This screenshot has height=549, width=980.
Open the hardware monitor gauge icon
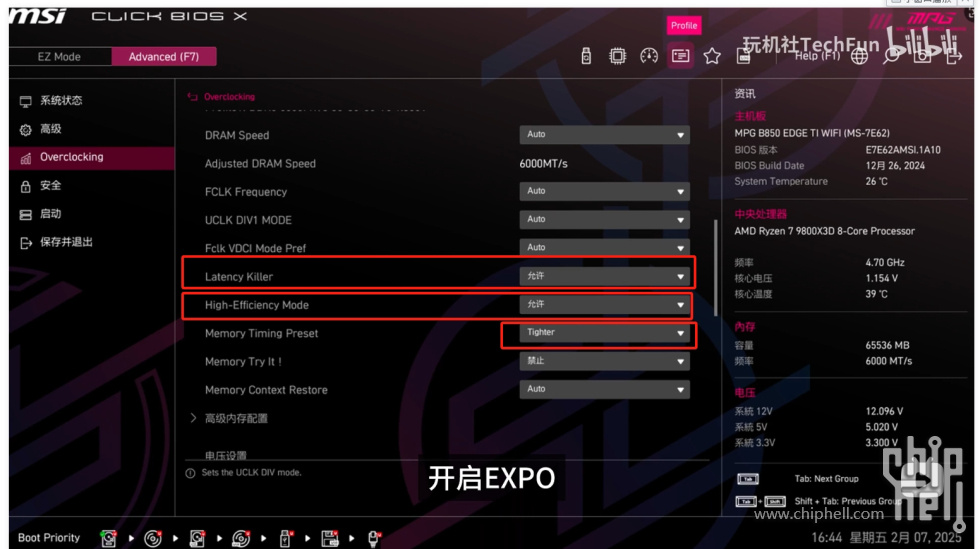pos(649,56)
